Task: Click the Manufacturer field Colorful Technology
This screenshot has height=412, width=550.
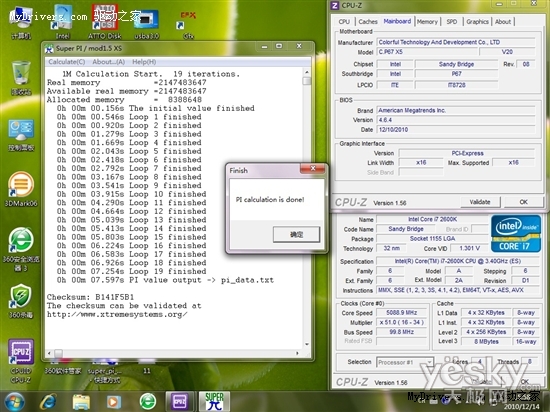Action: pos(456,42)
